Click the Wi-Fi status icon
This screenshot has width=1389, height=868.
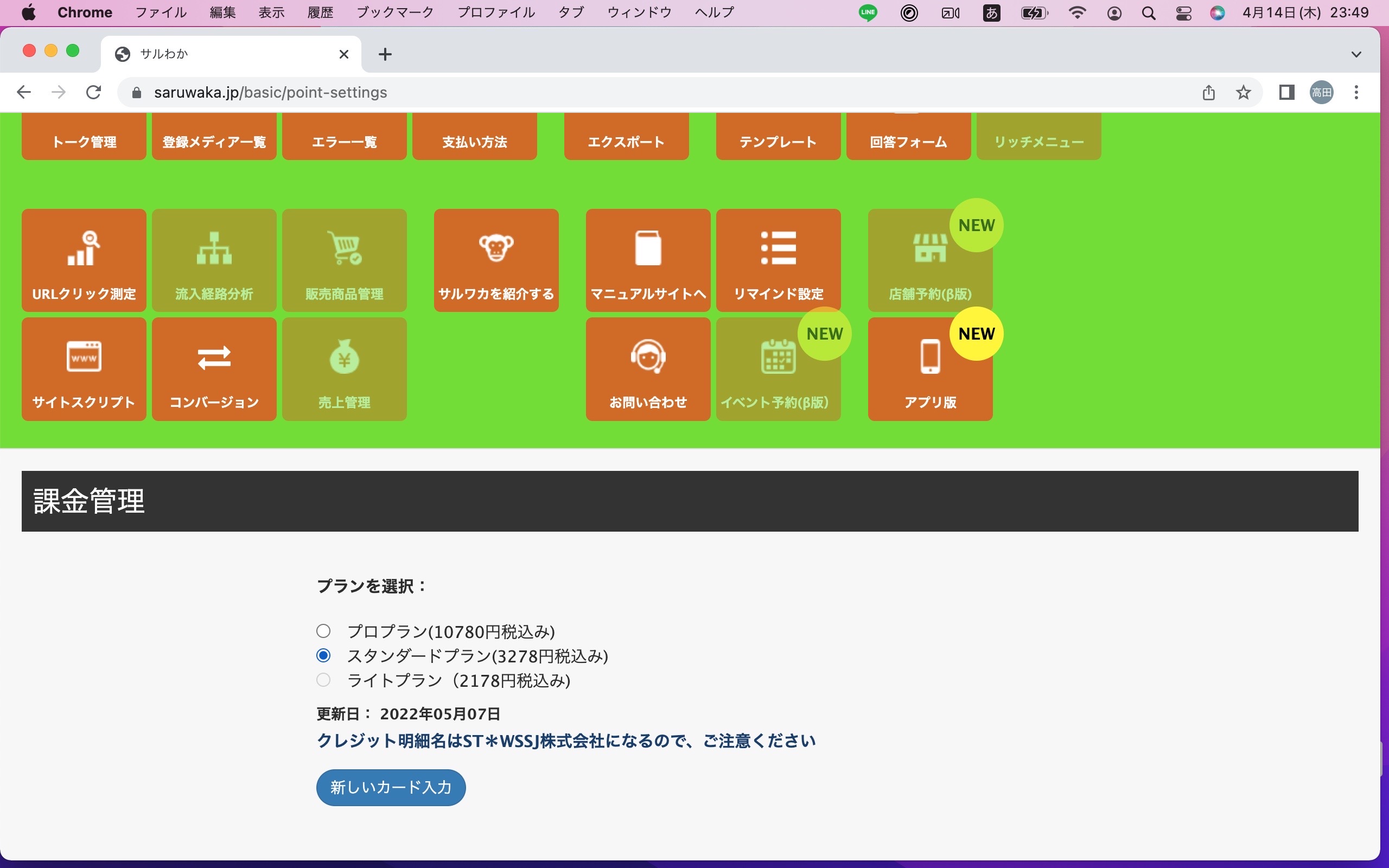(1078, 12)
